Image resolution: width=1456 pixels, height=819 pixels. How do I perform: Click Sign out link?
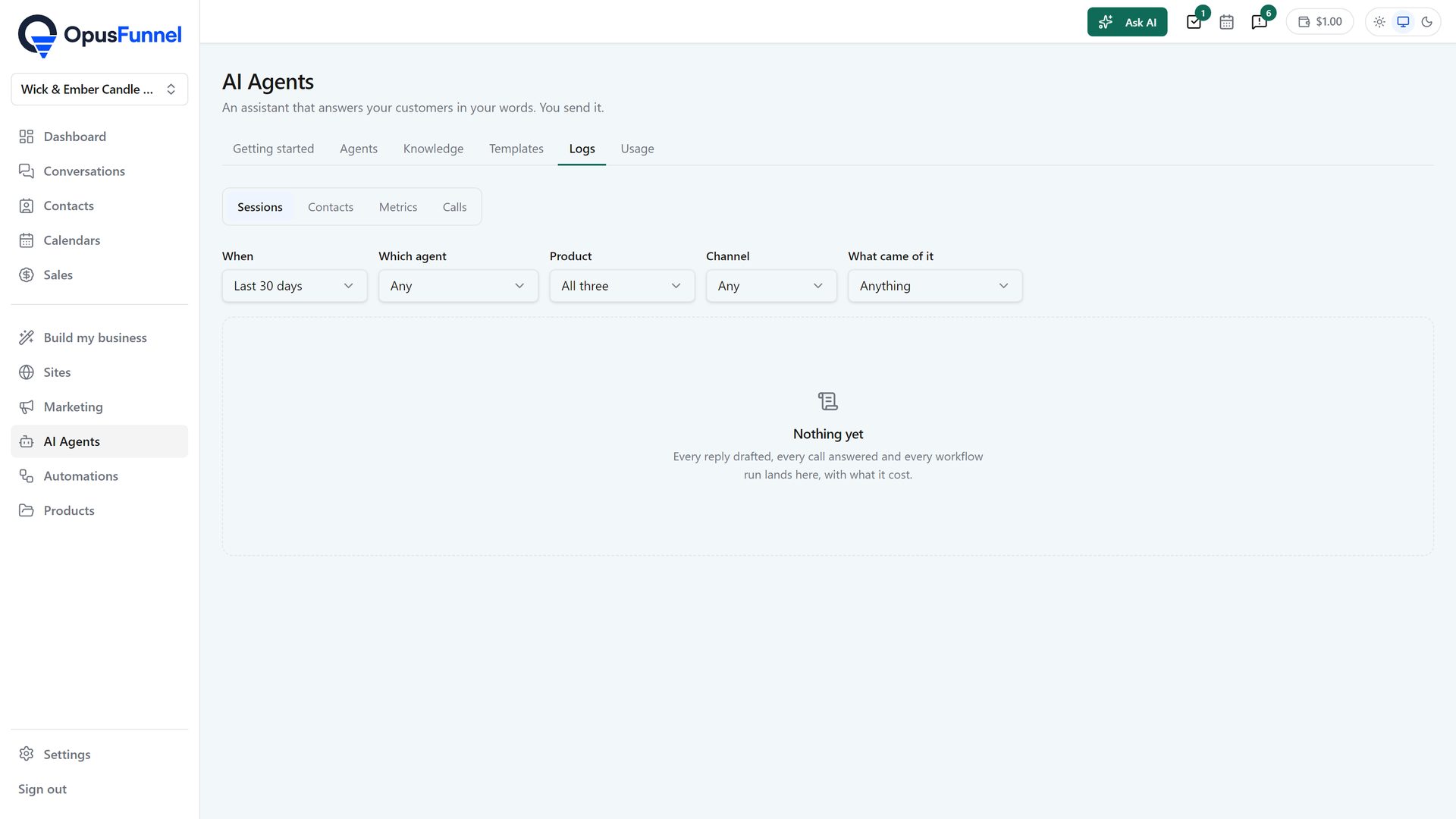(x=42, y=789)
